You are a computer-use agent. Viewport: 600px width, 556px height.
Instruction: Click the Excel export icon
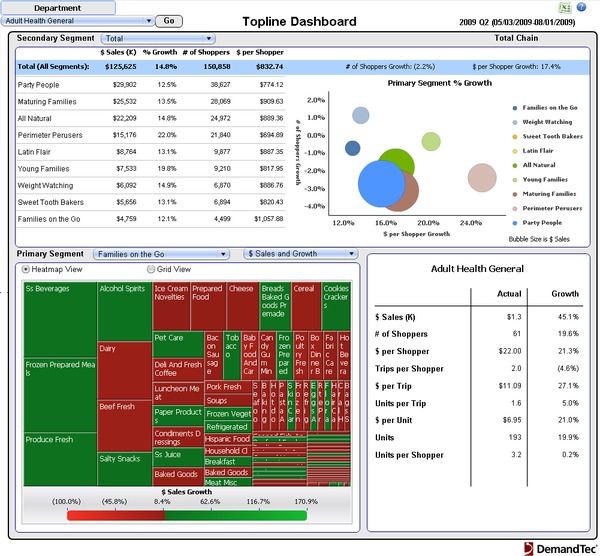[x=564, y=7]
